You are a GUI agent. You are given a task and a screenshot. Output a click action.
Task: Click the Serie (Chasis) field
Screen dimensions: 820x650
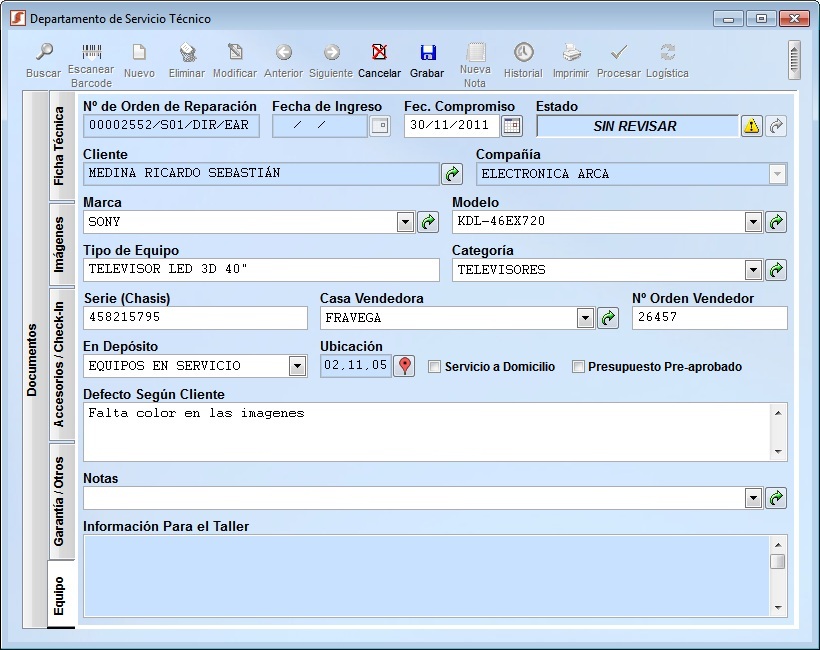195,318
